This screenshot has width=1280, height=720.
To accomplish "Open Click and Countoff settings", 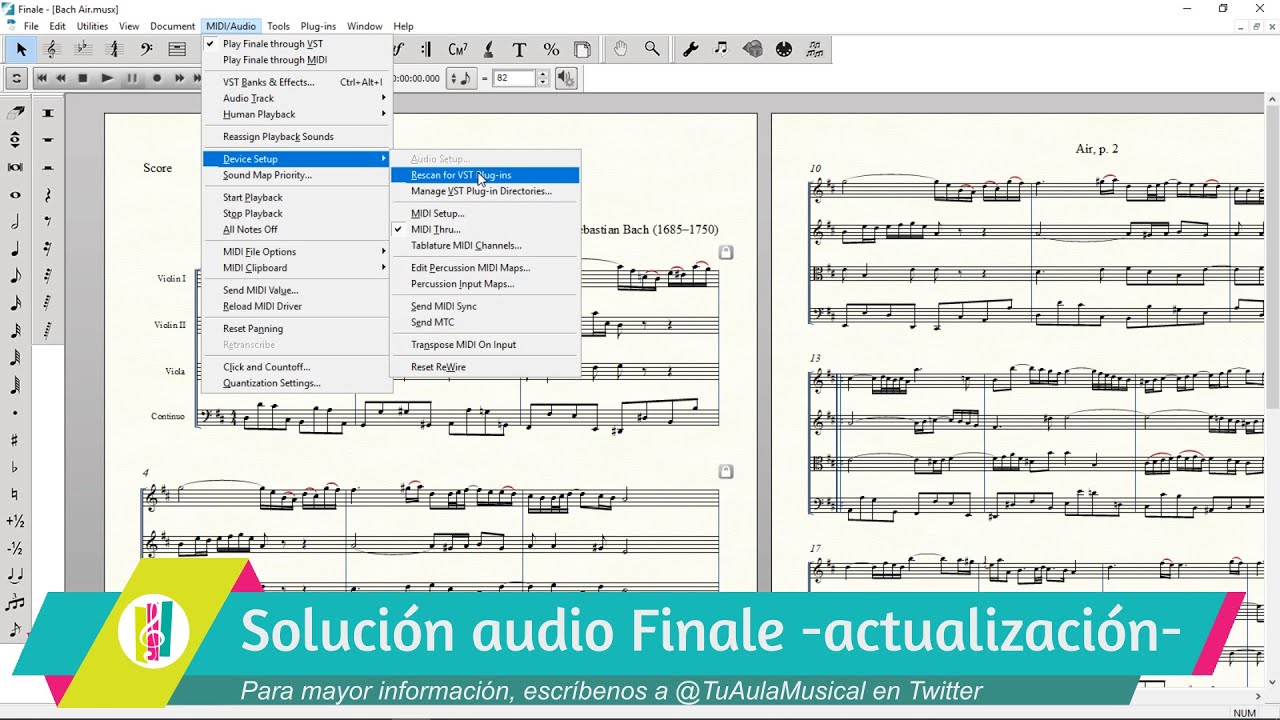I will [296, 367].
